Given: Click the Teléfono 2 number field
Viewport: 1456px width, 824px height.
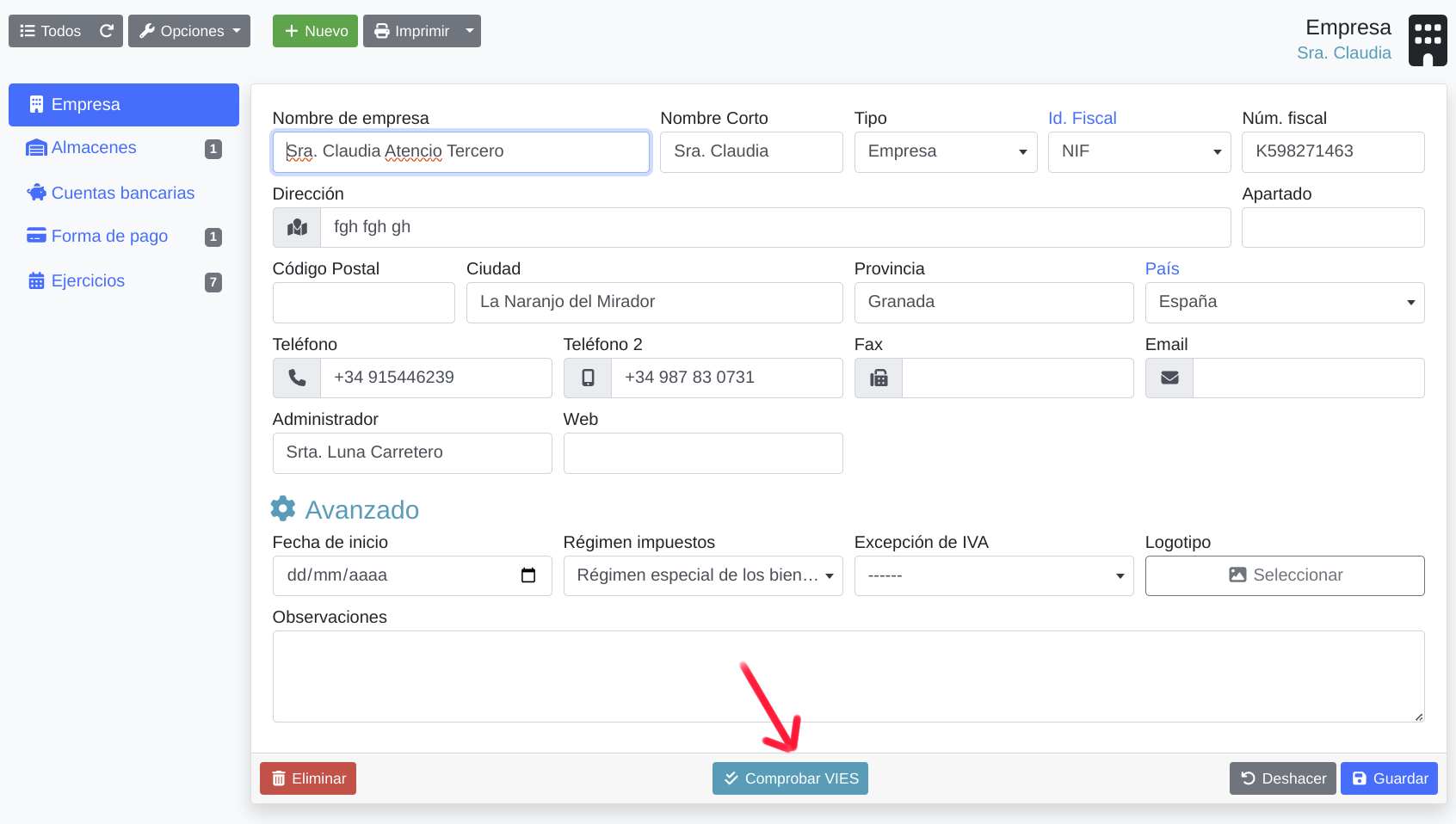Looking at the screenshot, I should point(727,378).
